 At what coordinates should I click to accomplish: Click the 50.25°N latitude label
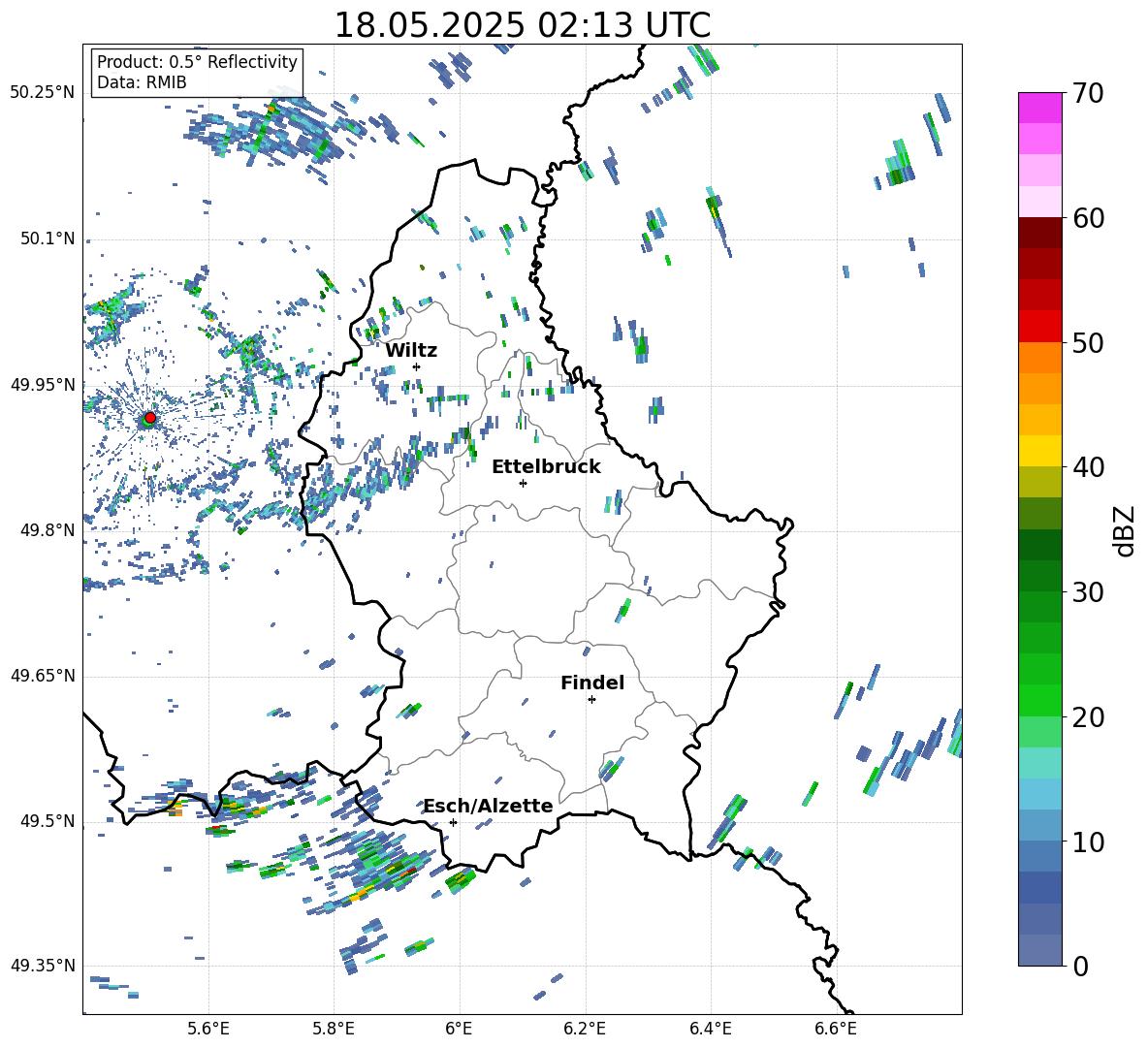43,93
